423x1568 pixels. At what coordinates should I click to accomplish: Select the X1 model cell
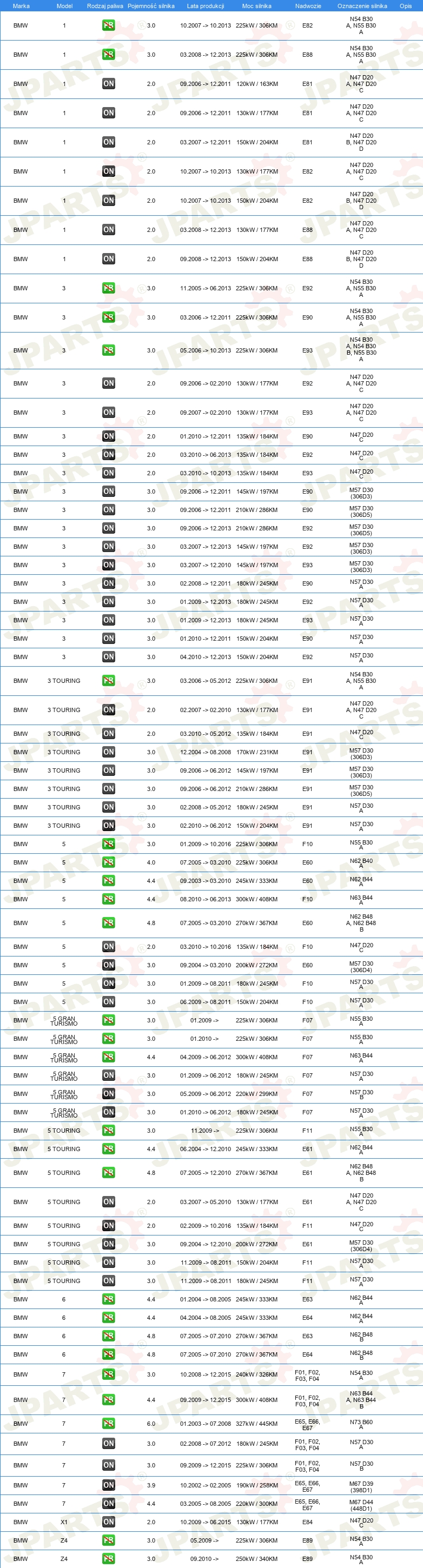point(64,1522)
